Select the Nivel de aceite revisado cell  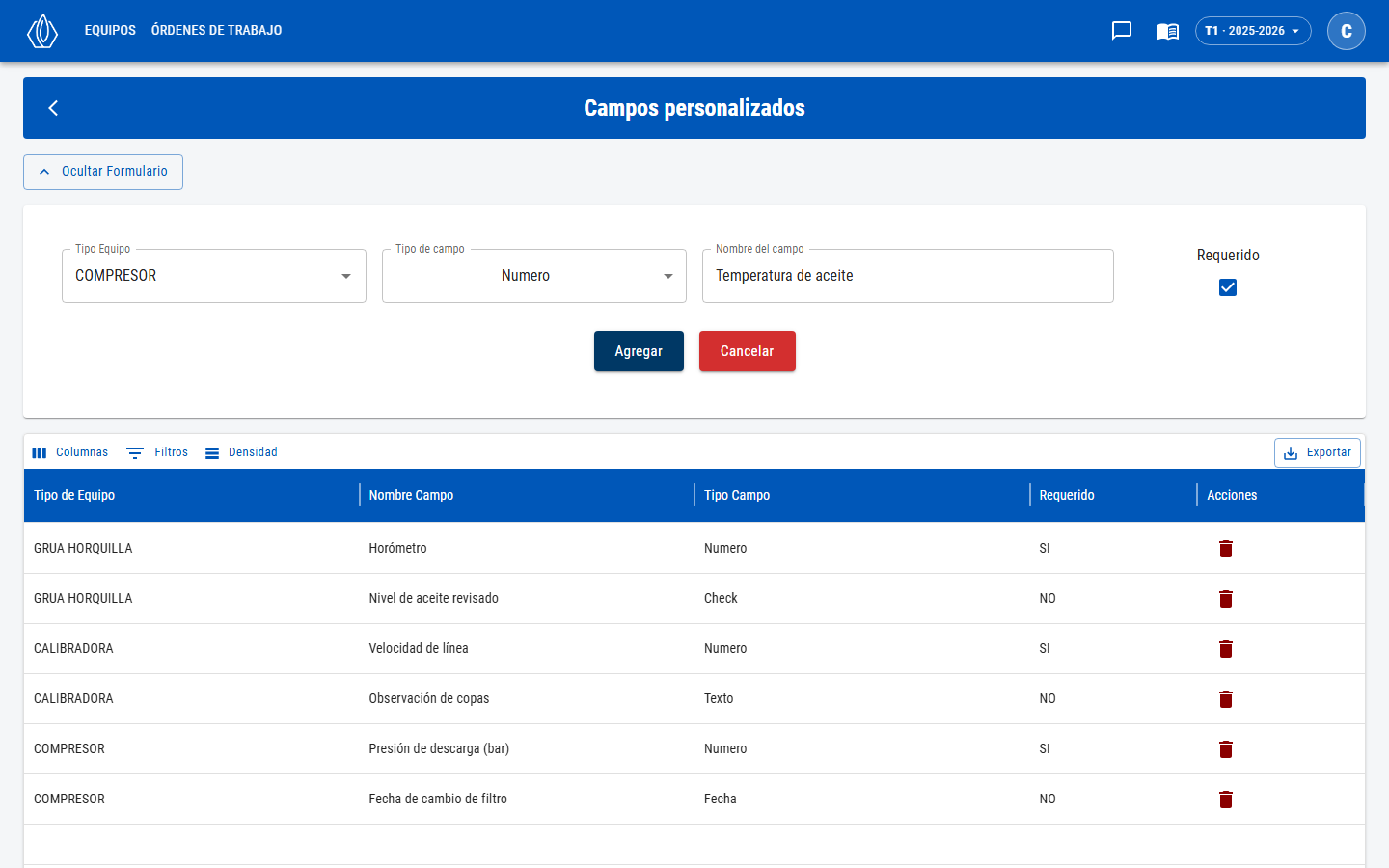[527, 598]
